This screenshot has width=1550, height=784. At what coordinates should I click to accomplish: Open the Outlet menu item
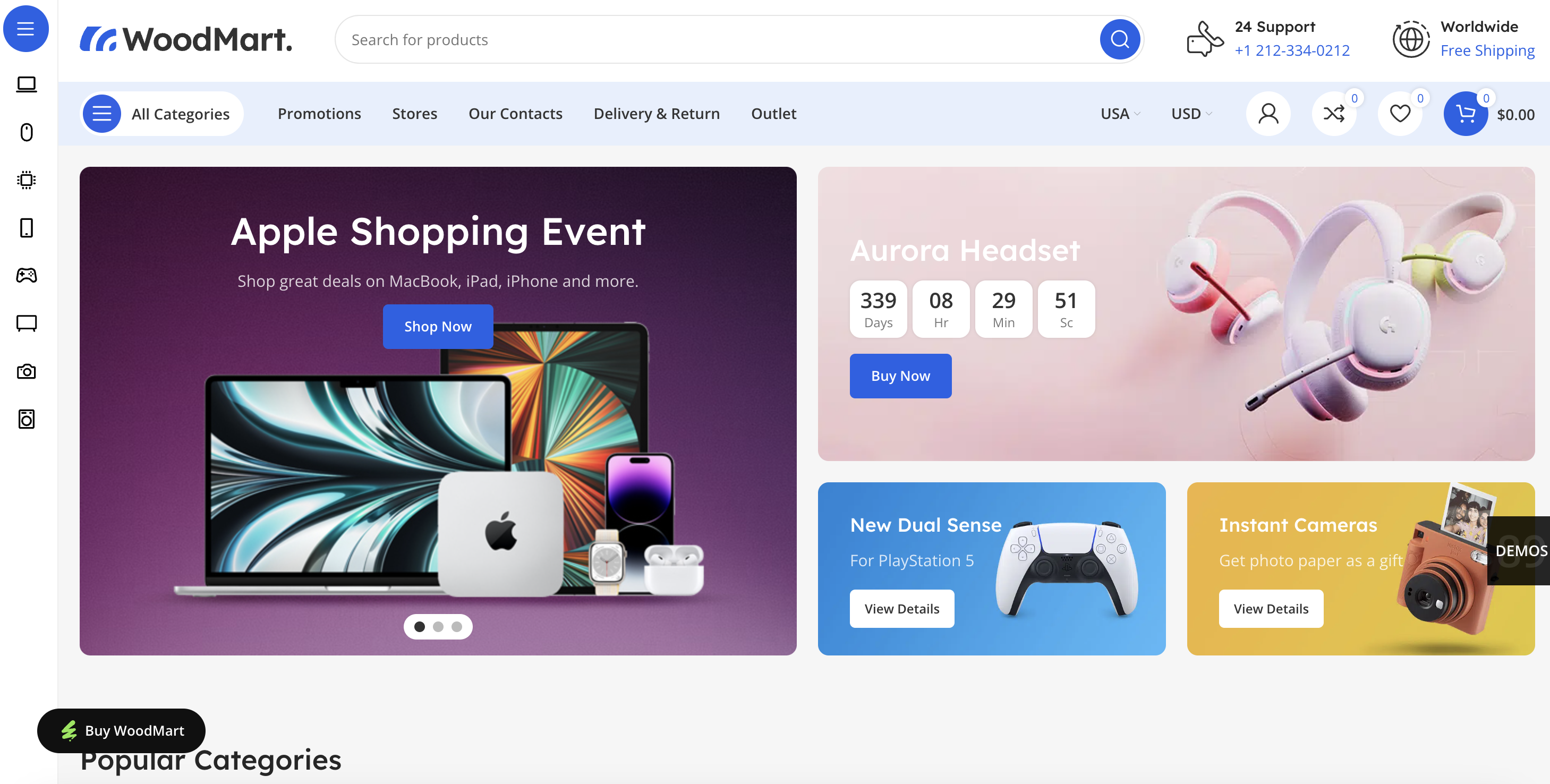[773, 114]
